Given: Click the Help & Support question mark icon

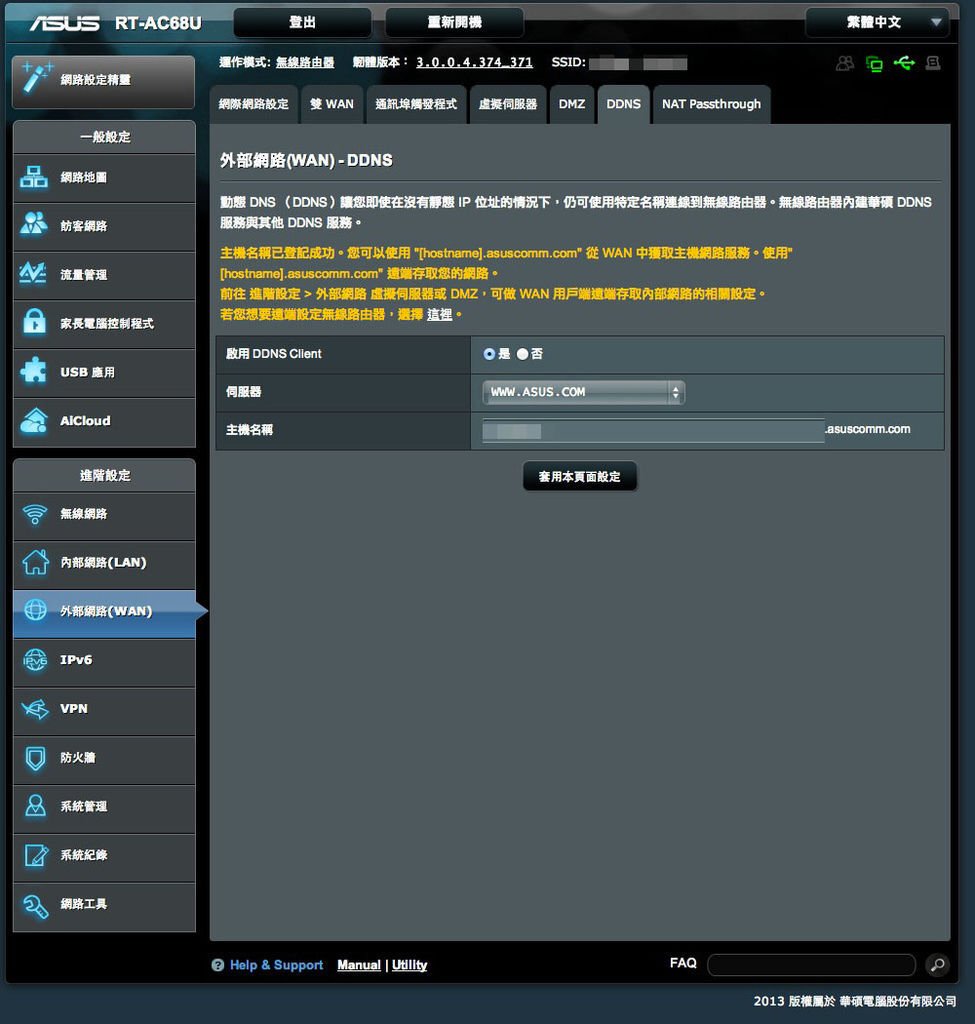Looking at the screenshot, I should tap(217, 965).
